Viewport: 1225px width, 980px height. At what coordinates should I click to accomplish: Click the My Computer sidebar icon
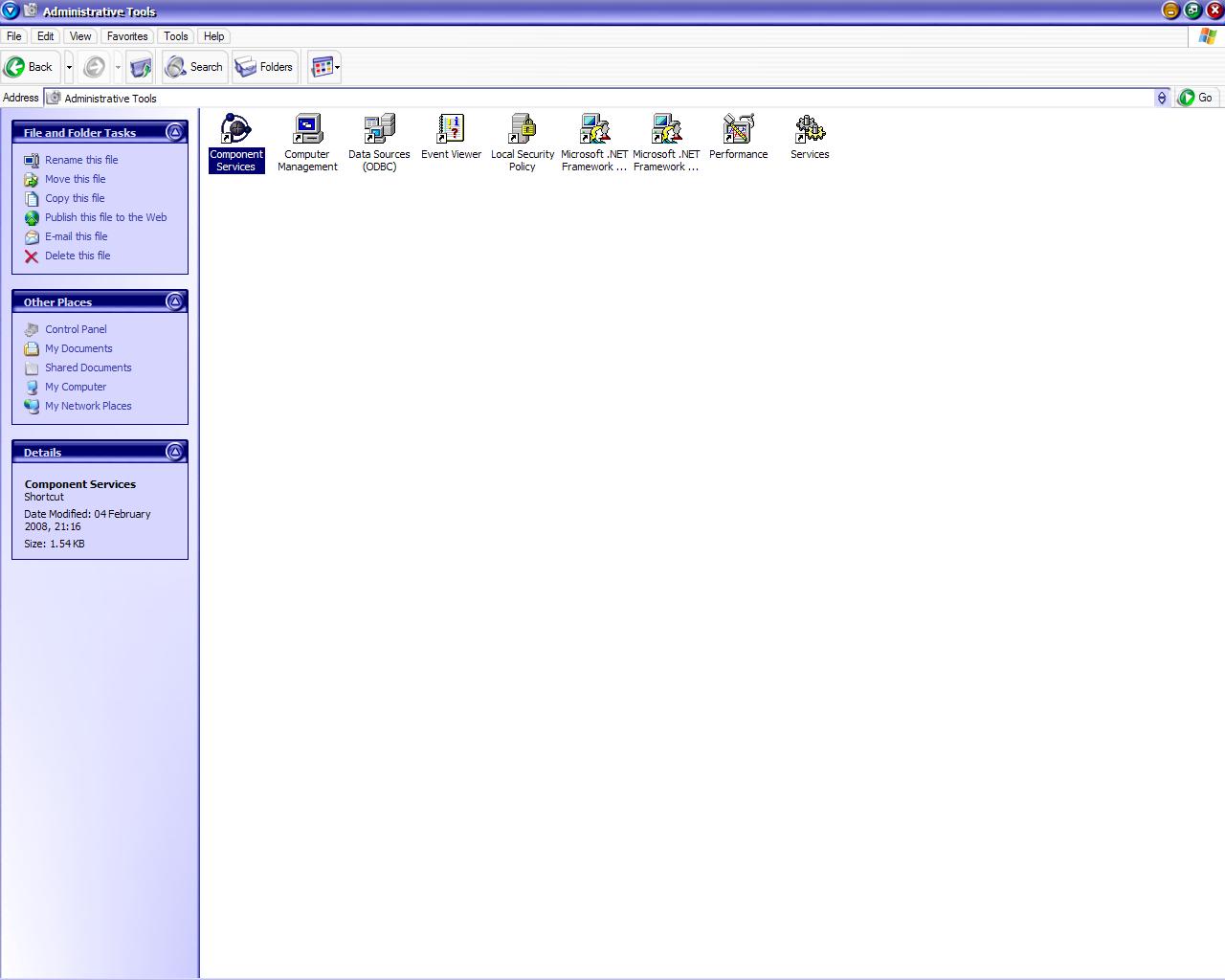[32, 387]
